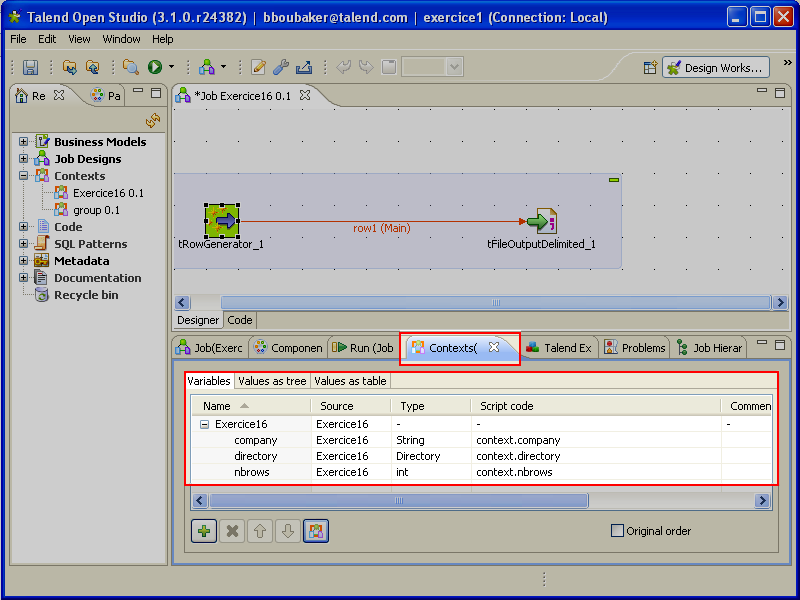
Task: Click the refresh icon in the Repository panel
Action: [152, 121]
